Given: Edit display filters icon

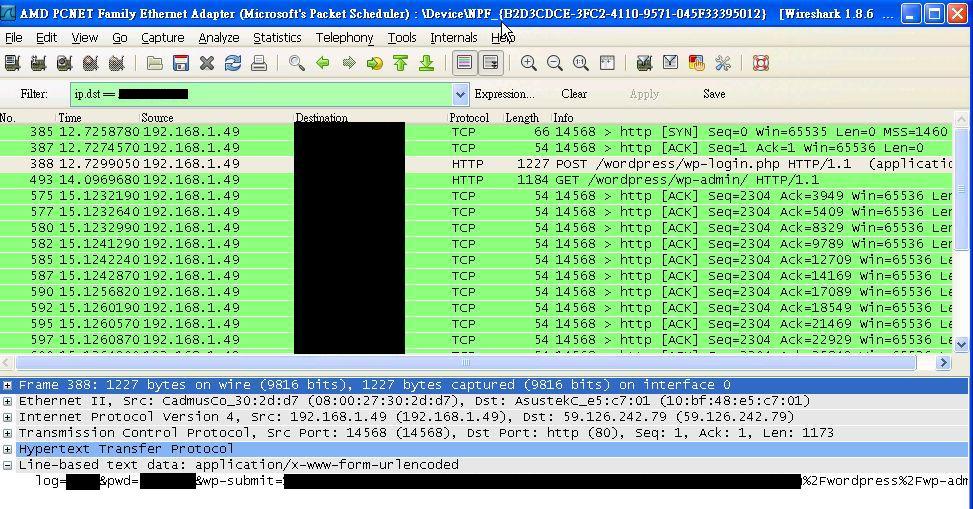Looking at the screenshot, I should click(670, 63).
